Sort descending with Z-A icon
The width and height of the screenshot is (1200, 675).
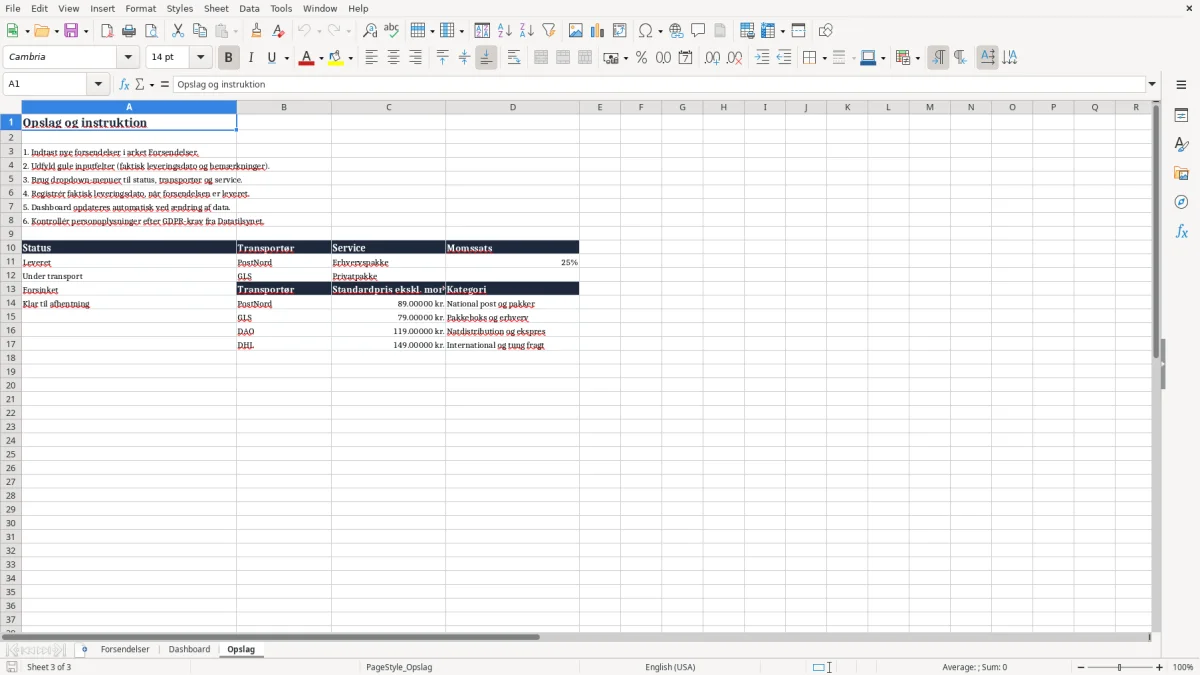tap(527, 31)
